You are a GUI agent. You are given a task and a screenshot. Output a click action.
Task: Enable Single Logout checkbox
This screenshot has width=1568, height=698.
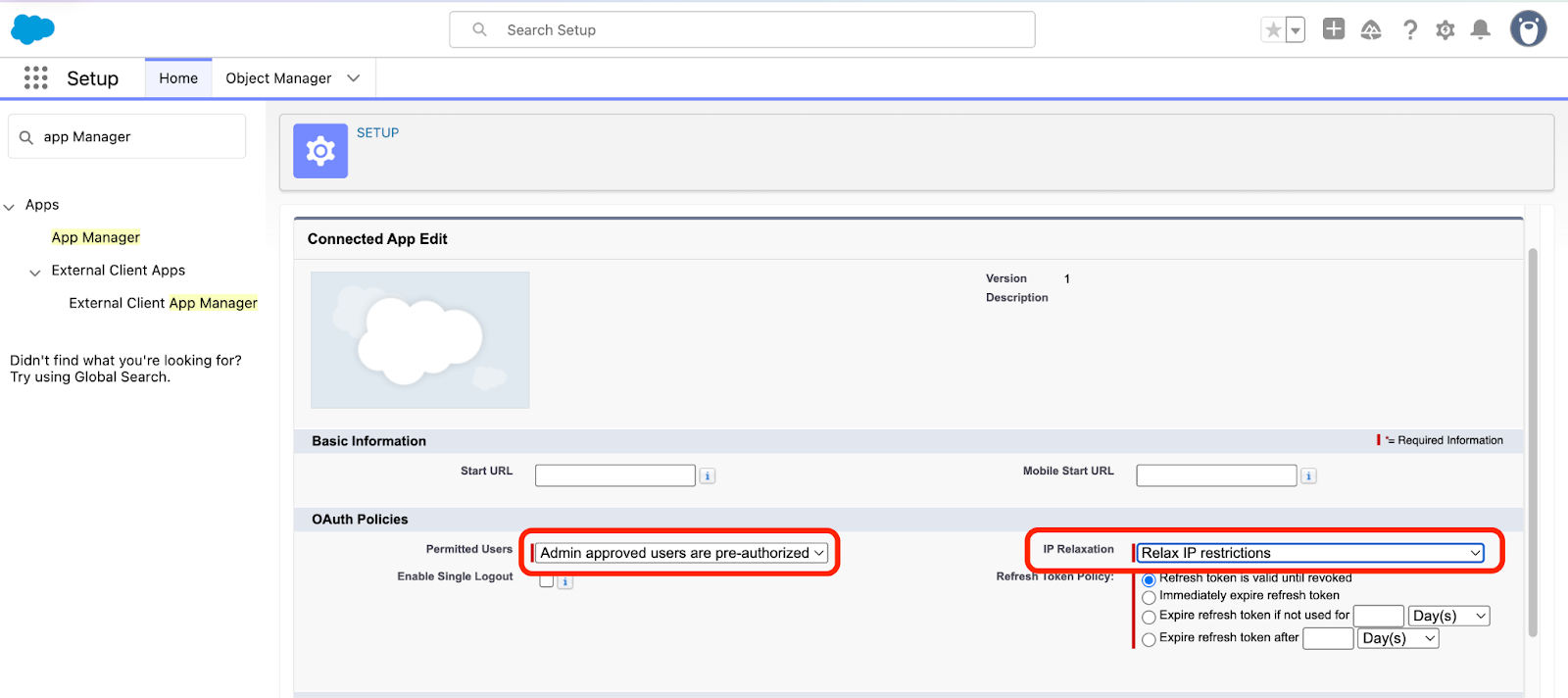[547, 580]
